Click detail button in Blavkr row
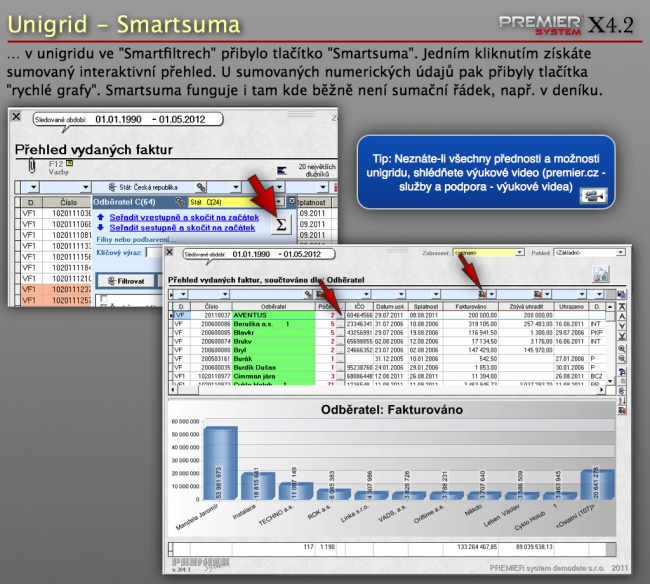 (x=340, y=333)
